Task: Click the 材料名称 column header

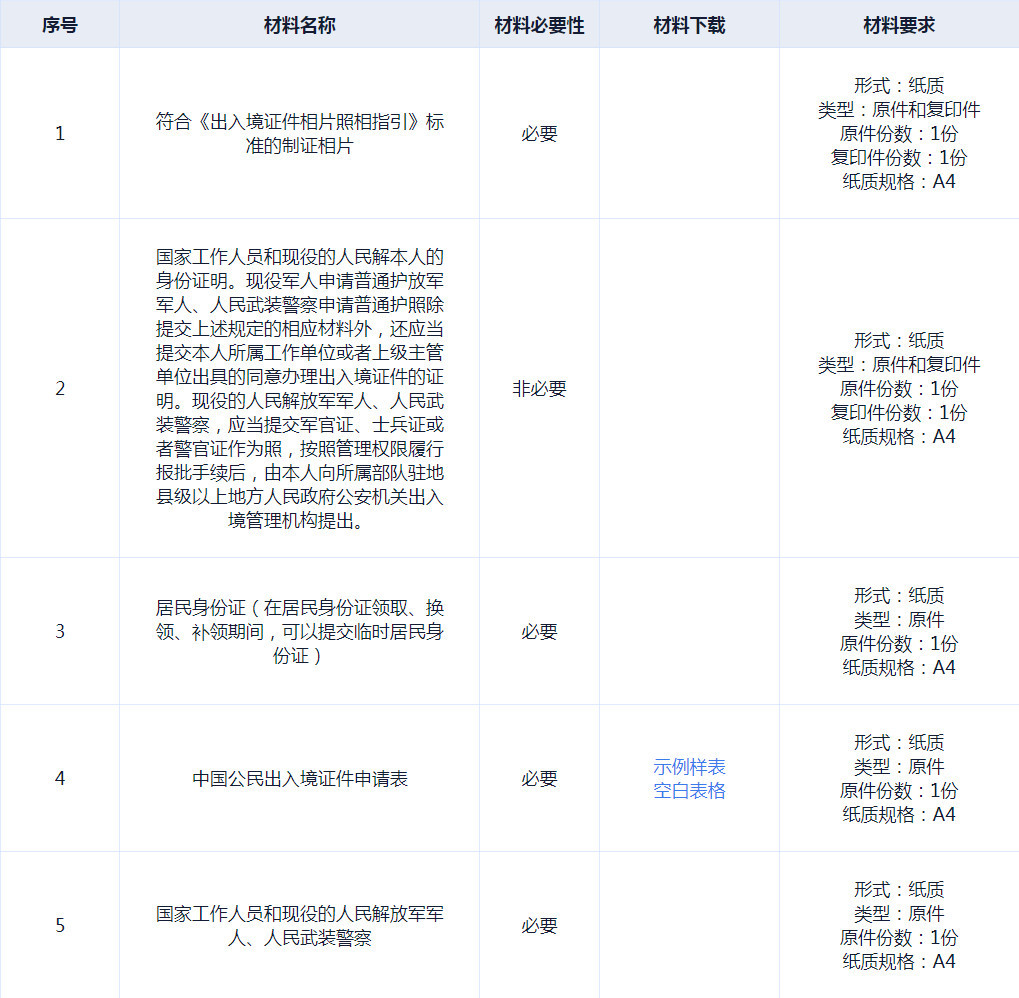Action: pos(299,25)
